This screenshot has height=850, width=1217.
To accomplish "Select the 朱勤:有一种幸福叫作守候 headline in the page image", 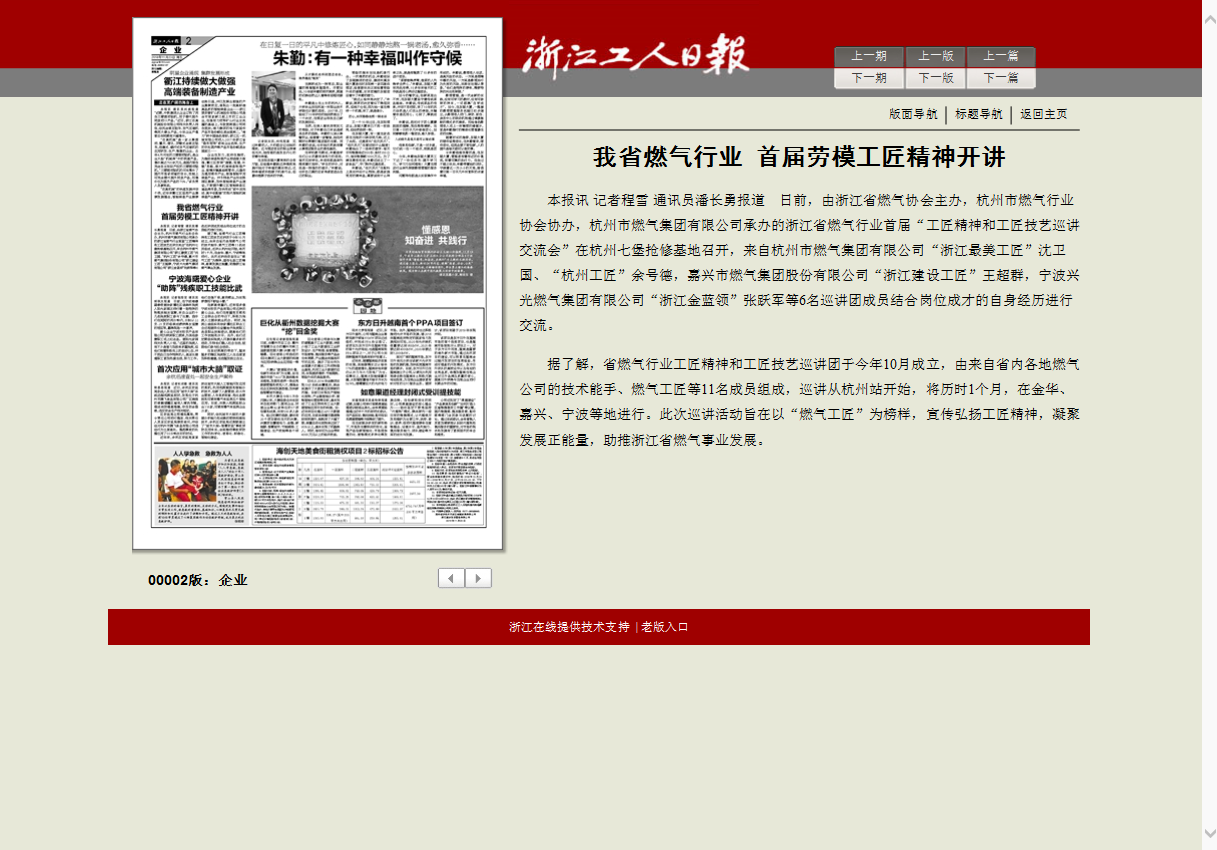I will 368,58.
